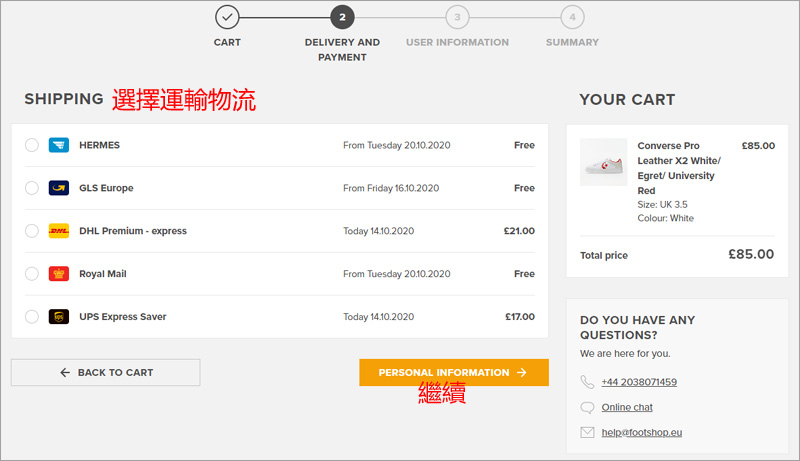Select UPS Express Saver radio button
The width and height of the screenshot is (800, 461).
click(x=32, y=317)
